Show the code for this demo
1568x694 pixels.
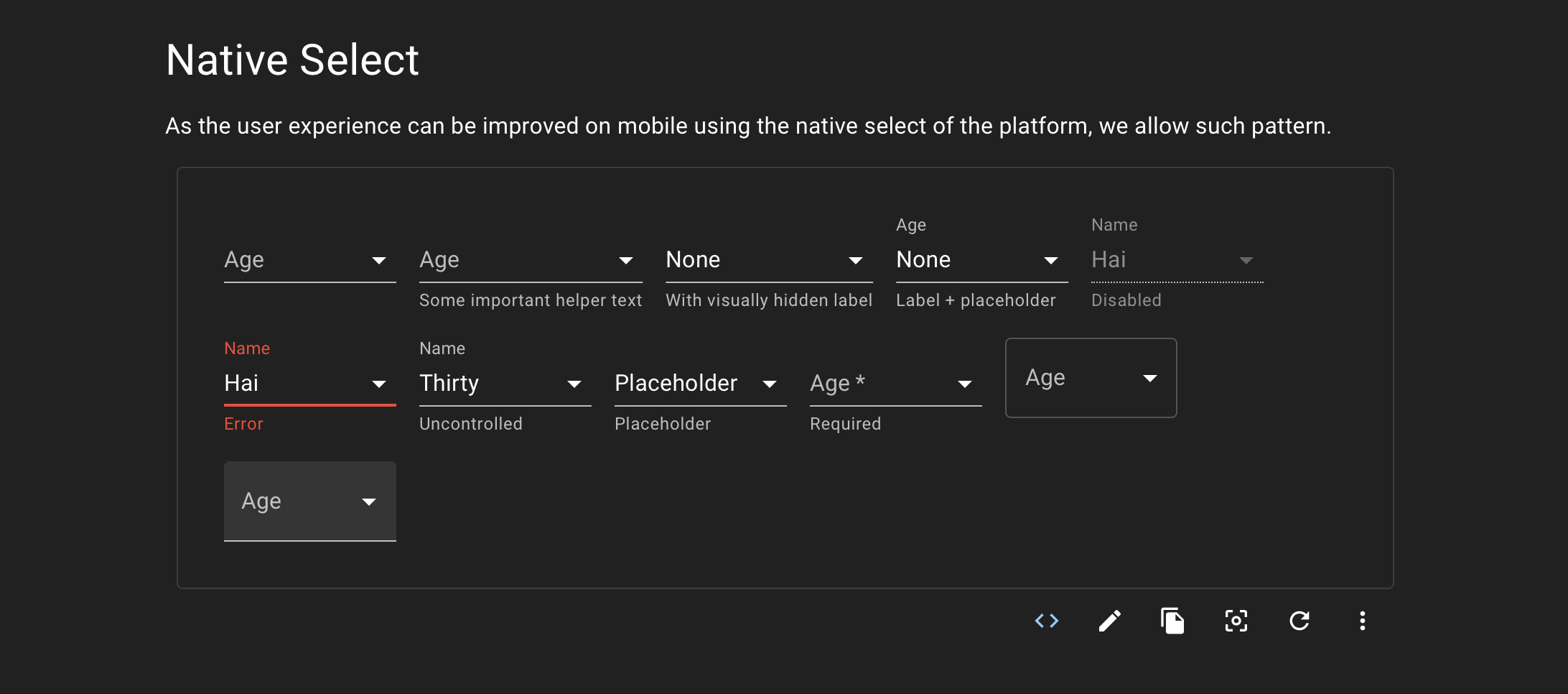[x=1047, y=620]
